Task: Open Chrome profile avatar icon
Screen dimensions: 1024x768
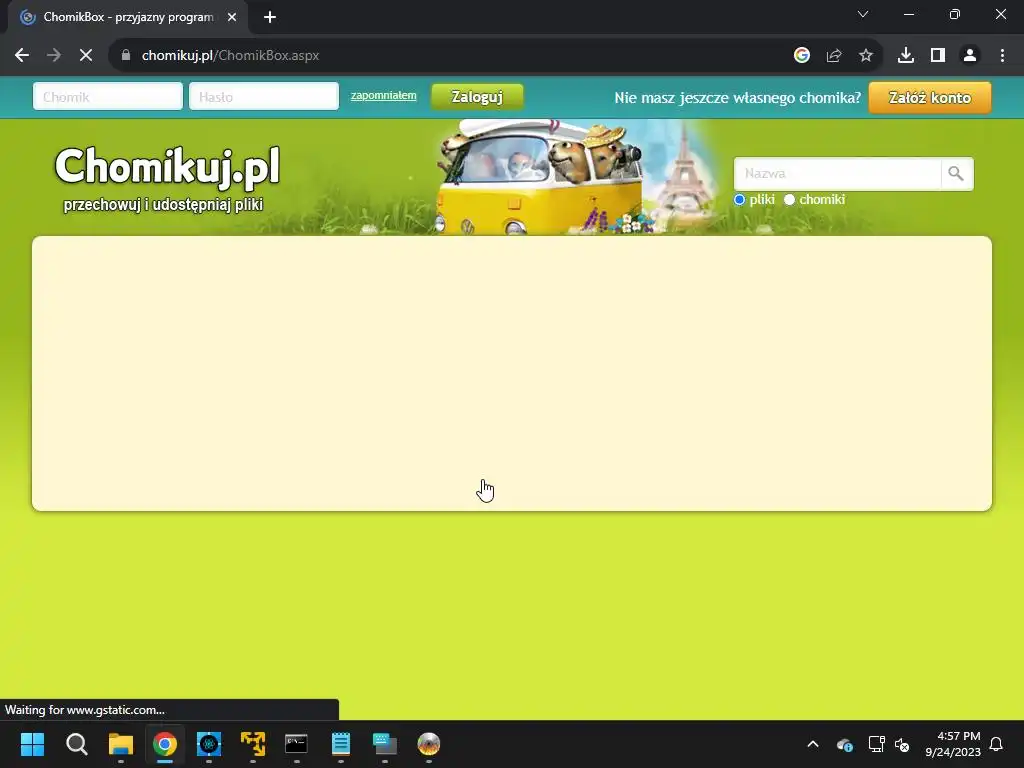Action: [970, 56]
